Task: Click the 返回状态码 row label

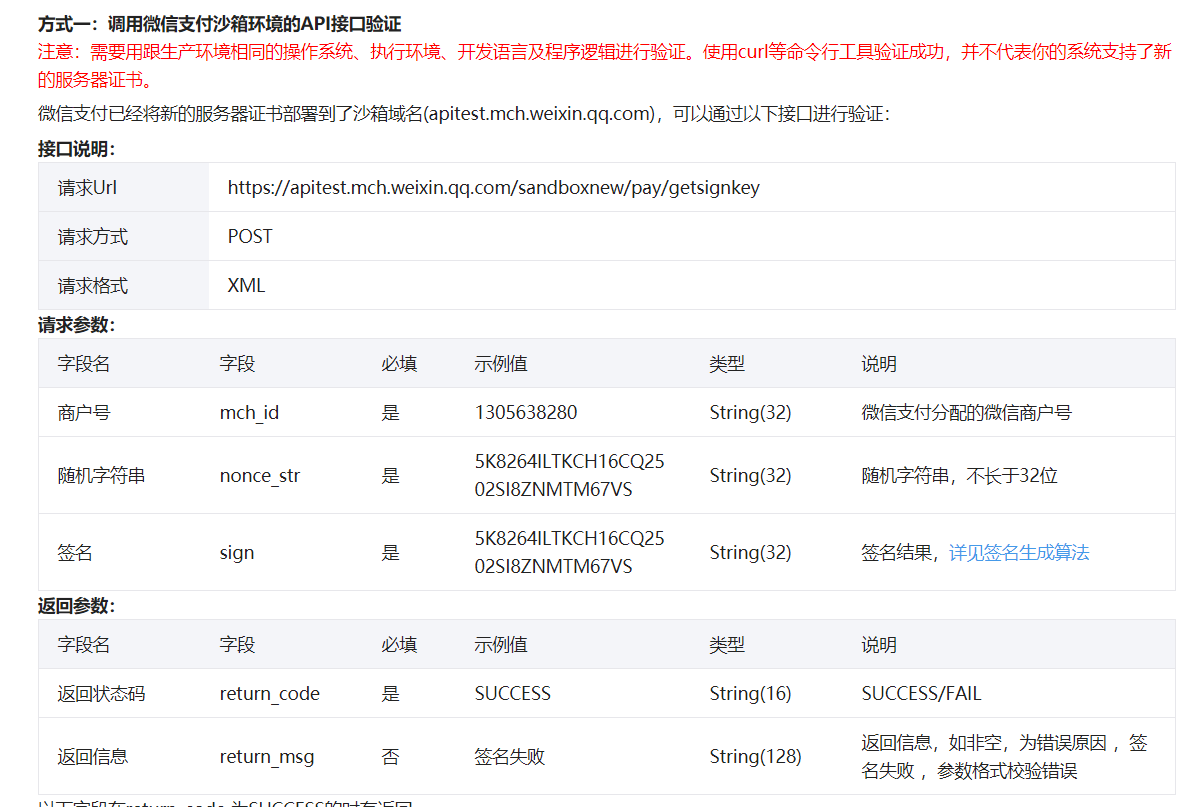Action: pyautogui.click(x=101, y=694)
